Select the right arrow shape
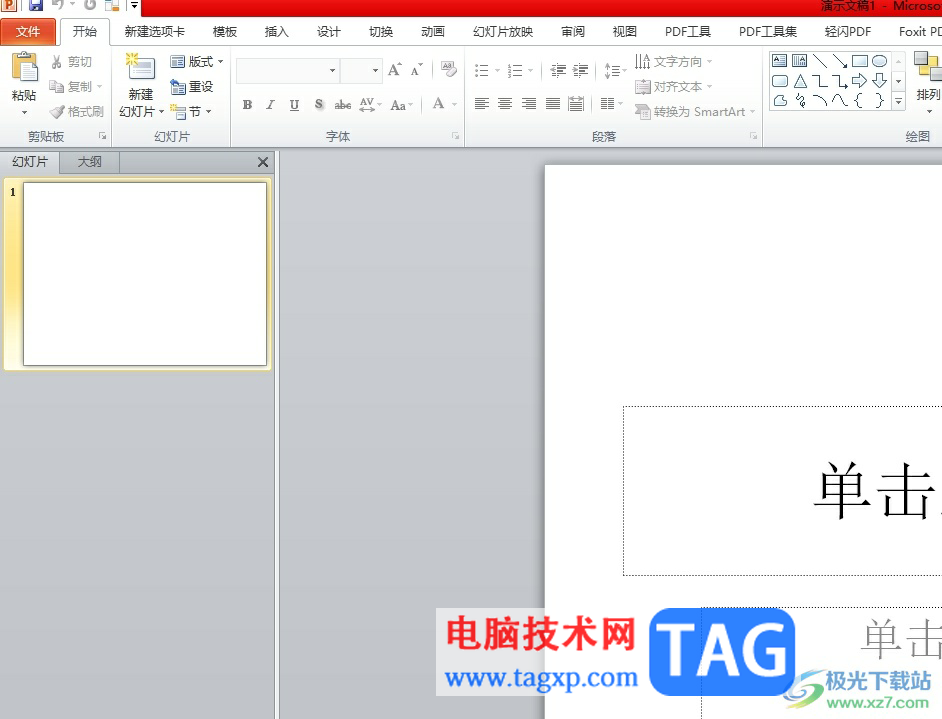The height and width of the screenshot is (719, 942). [x=860, y=80]
